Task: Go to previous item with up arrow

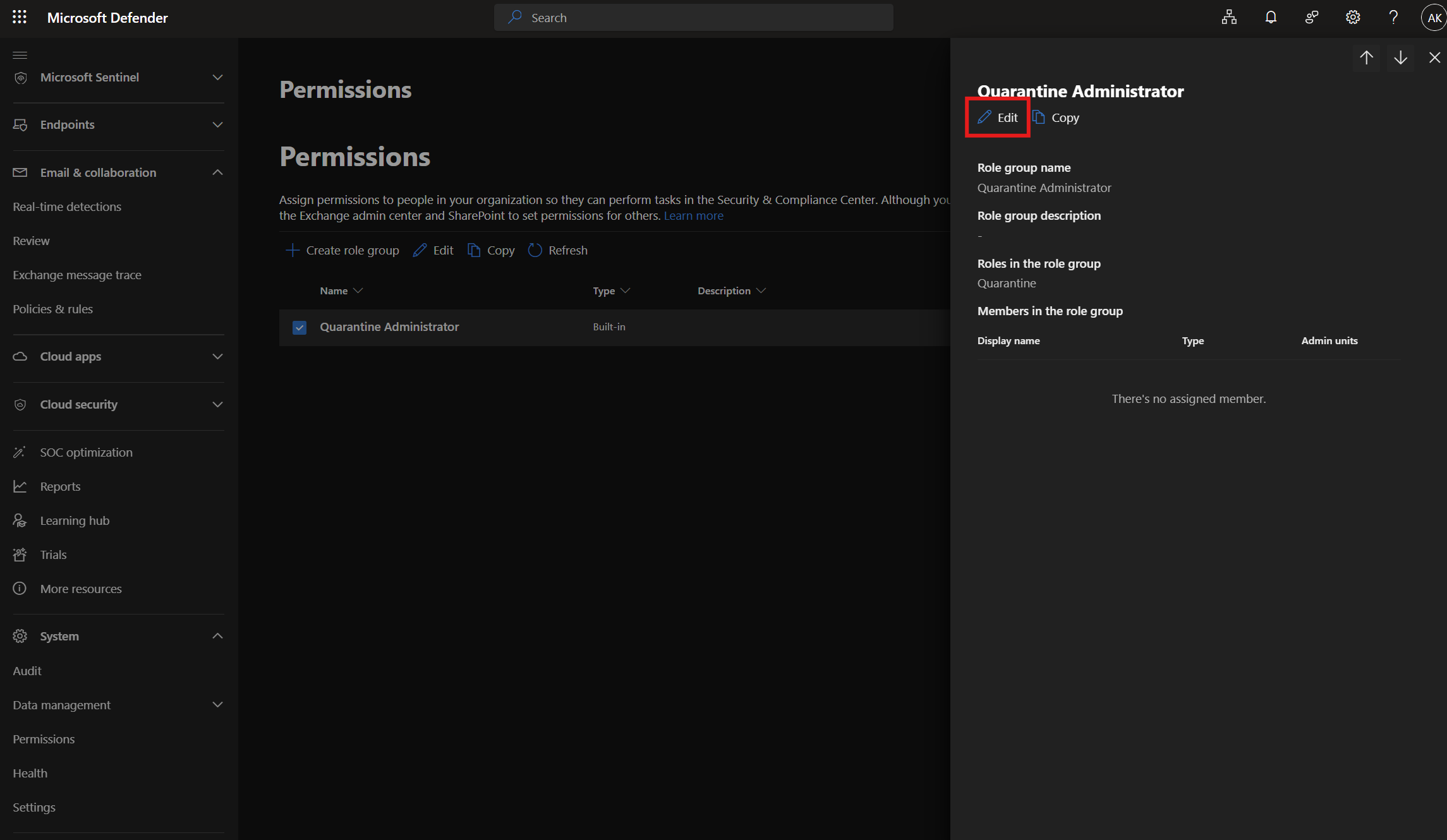Action: click(1366, 57)
